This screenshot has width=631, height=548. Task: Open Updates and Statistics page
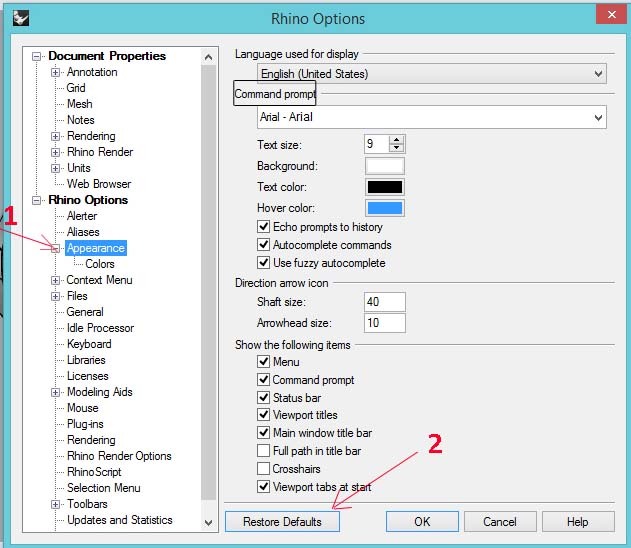[x=120, y=520]
